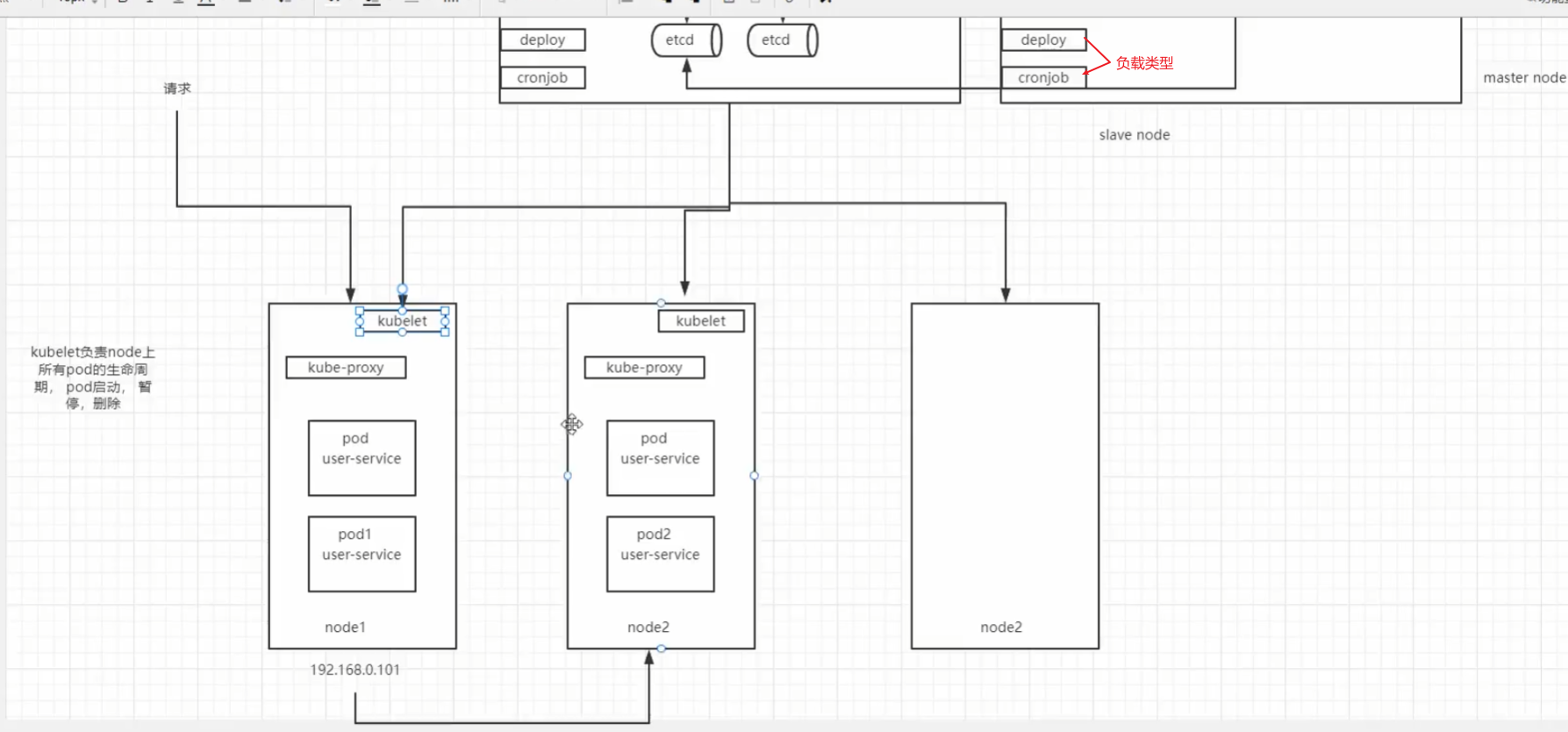Click the node2 label in the empty box

coord(1001,627)
